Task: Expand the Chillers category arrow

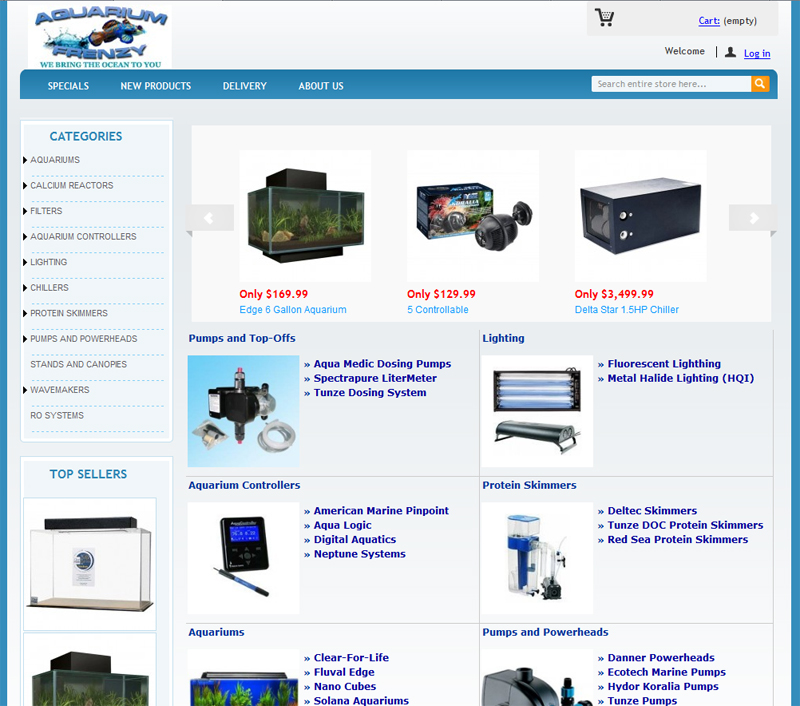Action: pyautogui.click(x=25, y=288)
